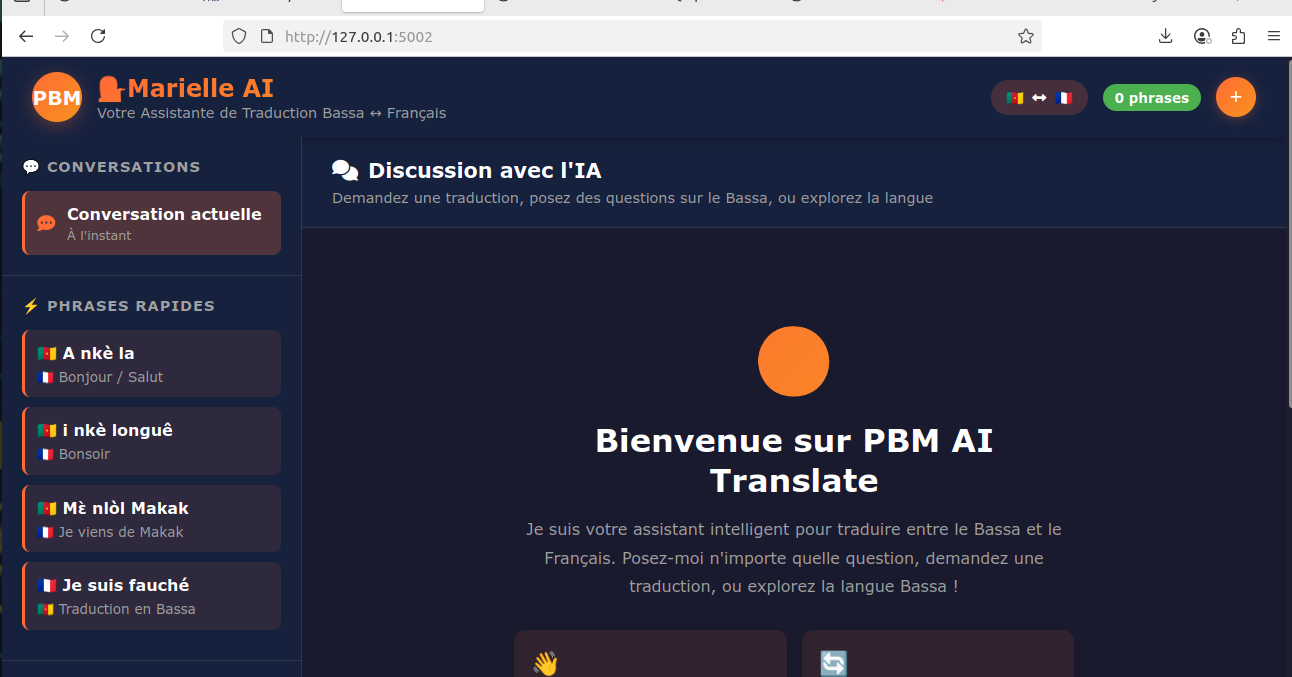
Task: Toggle the Bassa-Français language direction switch
Action: coord(1039,97)
